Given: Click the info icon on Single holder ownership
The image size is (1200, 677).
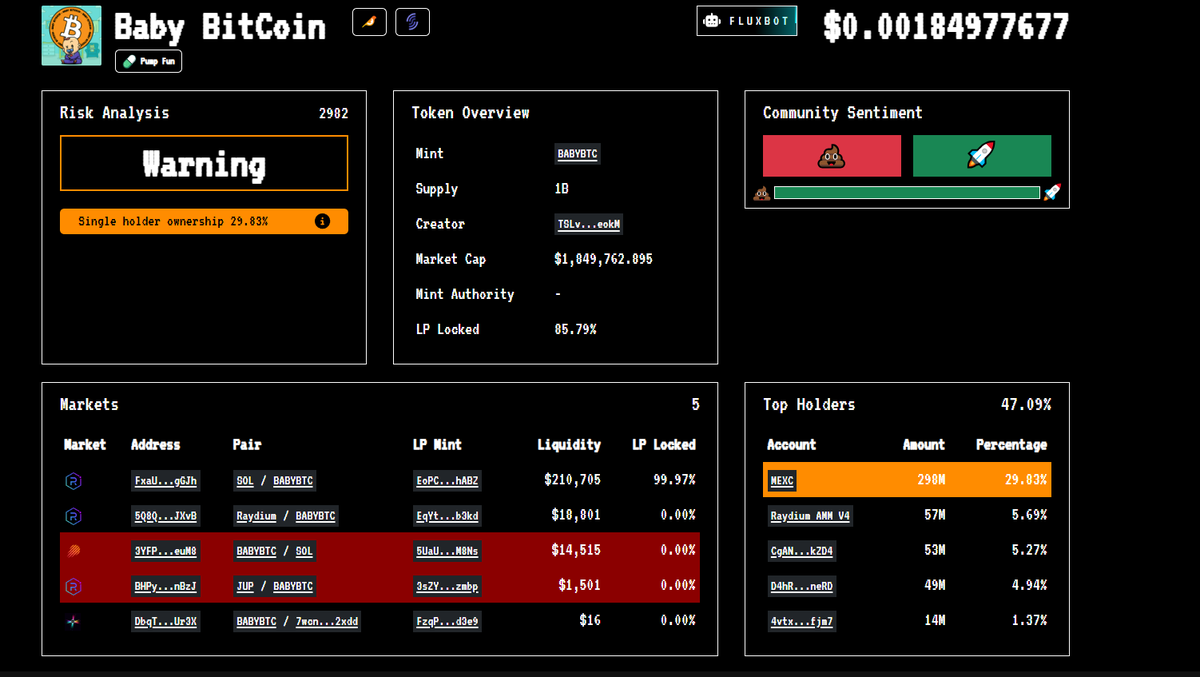Looking at the screenshot, I should (322, 221).
